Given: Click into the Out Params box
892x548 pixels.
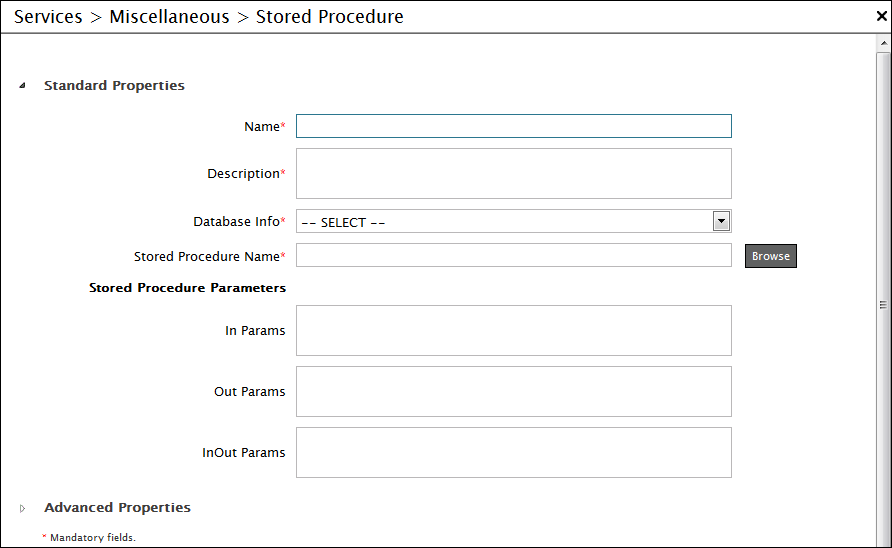Looking at the screenshot, I should (x=514, y=392).
